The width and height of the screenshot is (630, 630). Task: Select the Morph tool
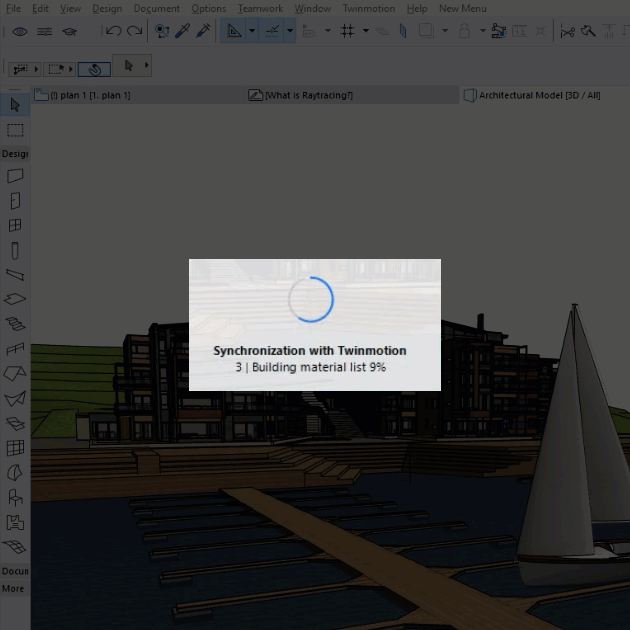[x=15, y=473]
